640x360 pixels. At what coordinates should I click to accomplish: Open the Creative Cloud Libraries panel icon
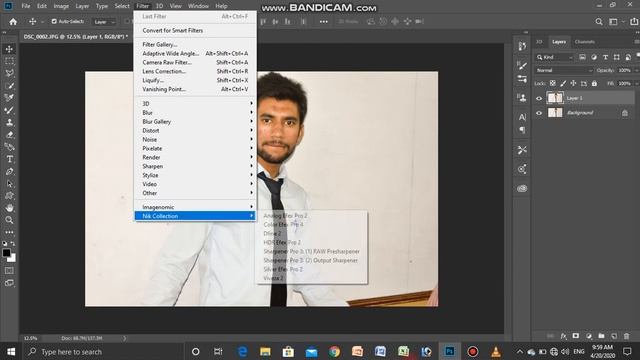click(x=522, y=189)
